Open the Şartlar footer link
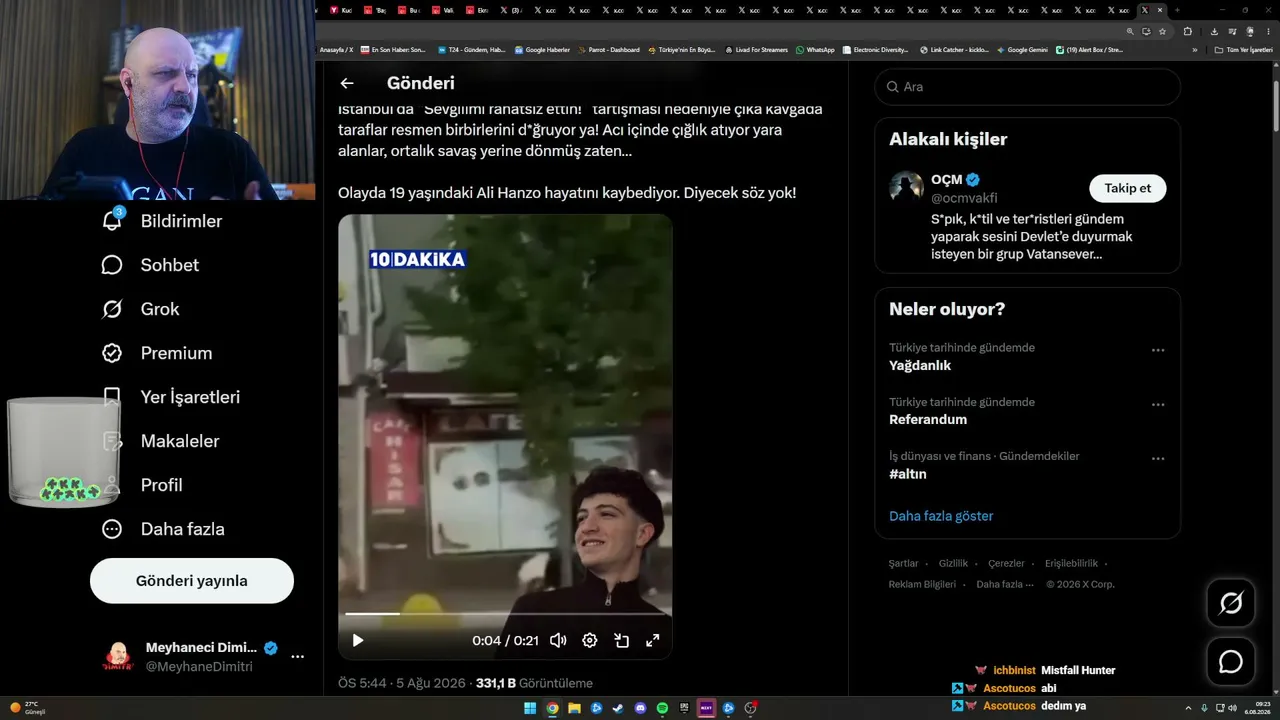 [903, 563]
